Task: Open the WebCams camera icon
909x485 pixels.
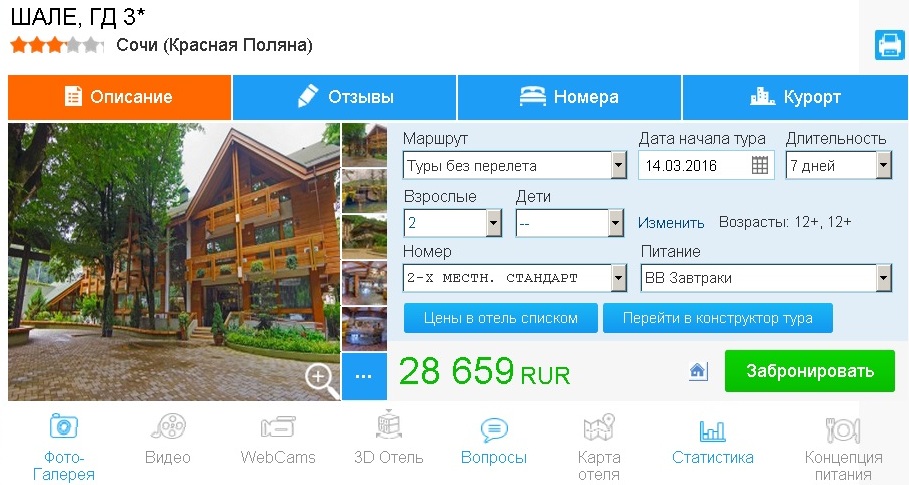Action: click(278, 428)
